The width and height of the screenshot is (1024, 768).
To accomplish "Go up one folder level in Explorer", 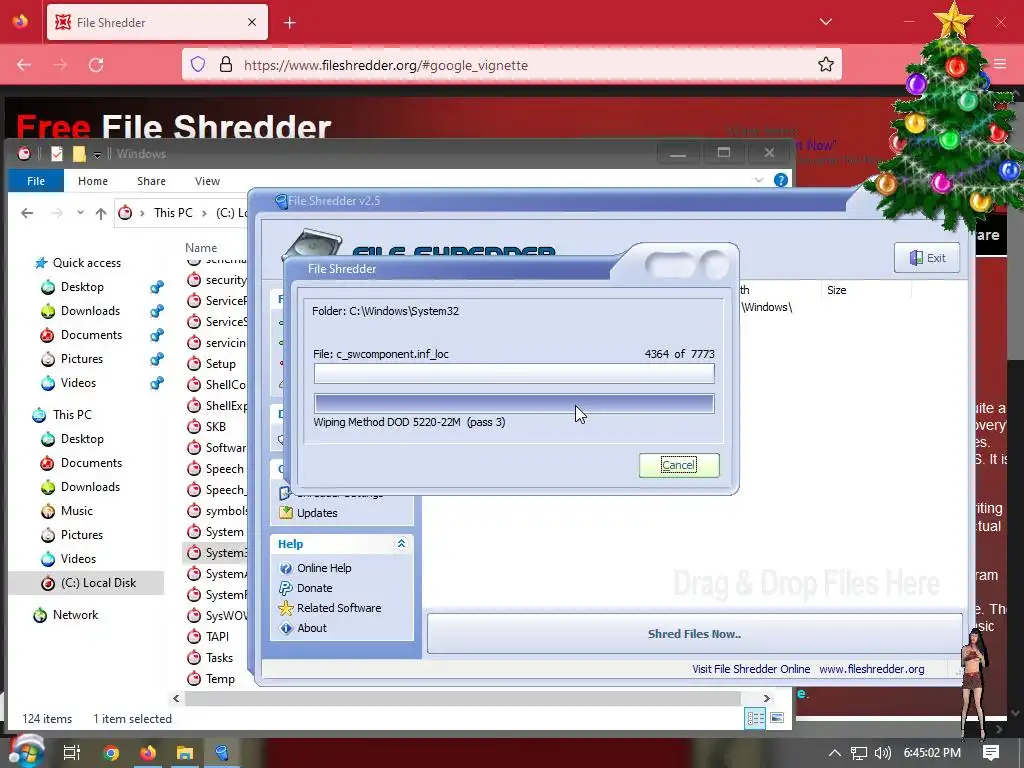I will point(101,213).
